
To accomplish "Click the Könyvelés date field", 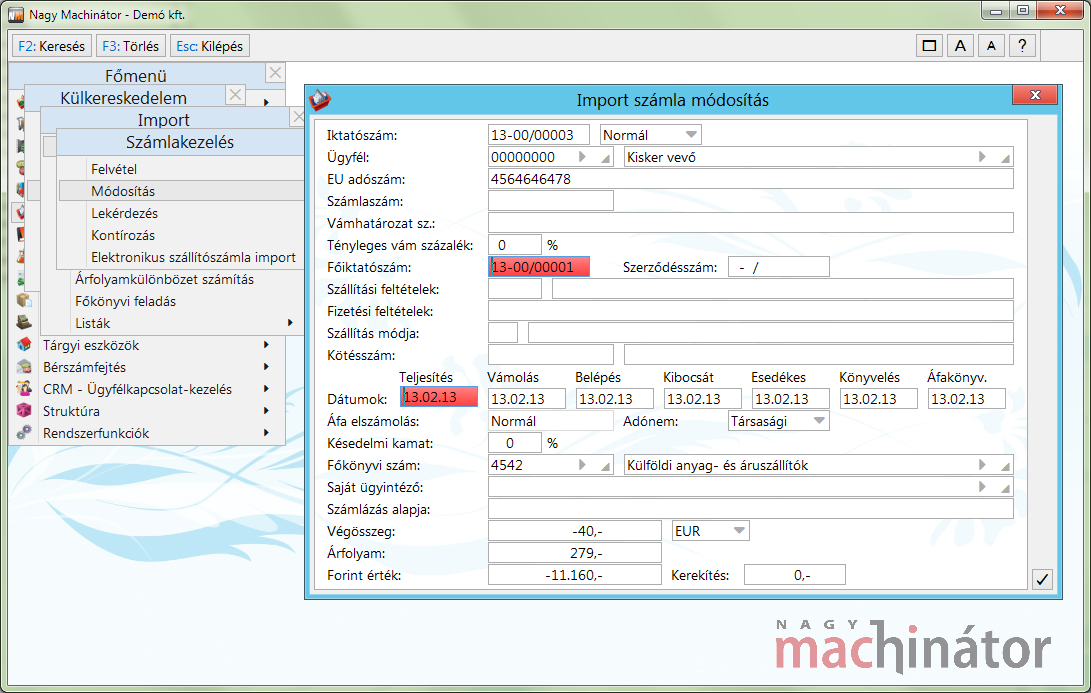I will 879,399.
